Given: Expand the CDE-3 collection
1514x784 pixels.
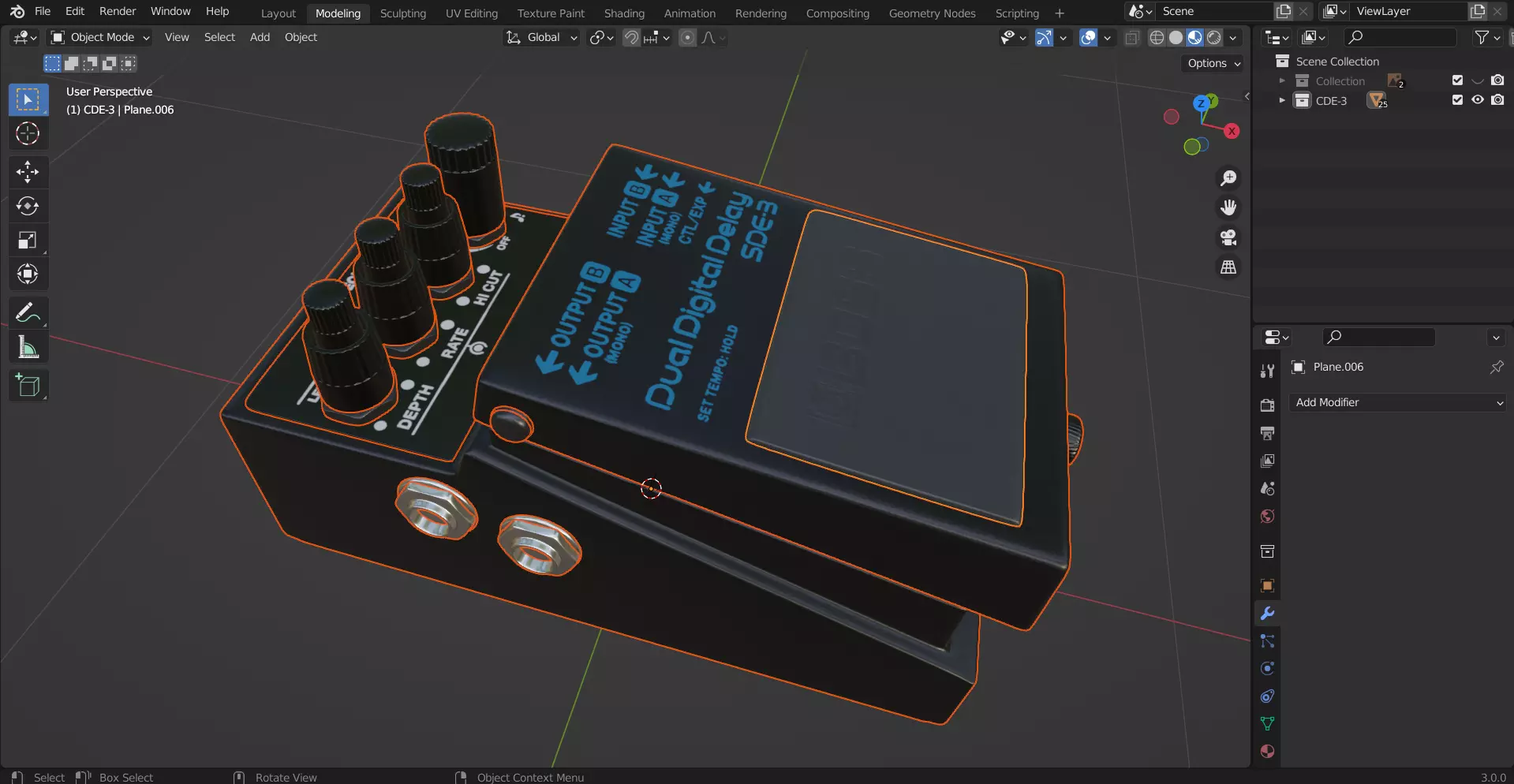Looking at the screenshot, I should point(1281,100).
